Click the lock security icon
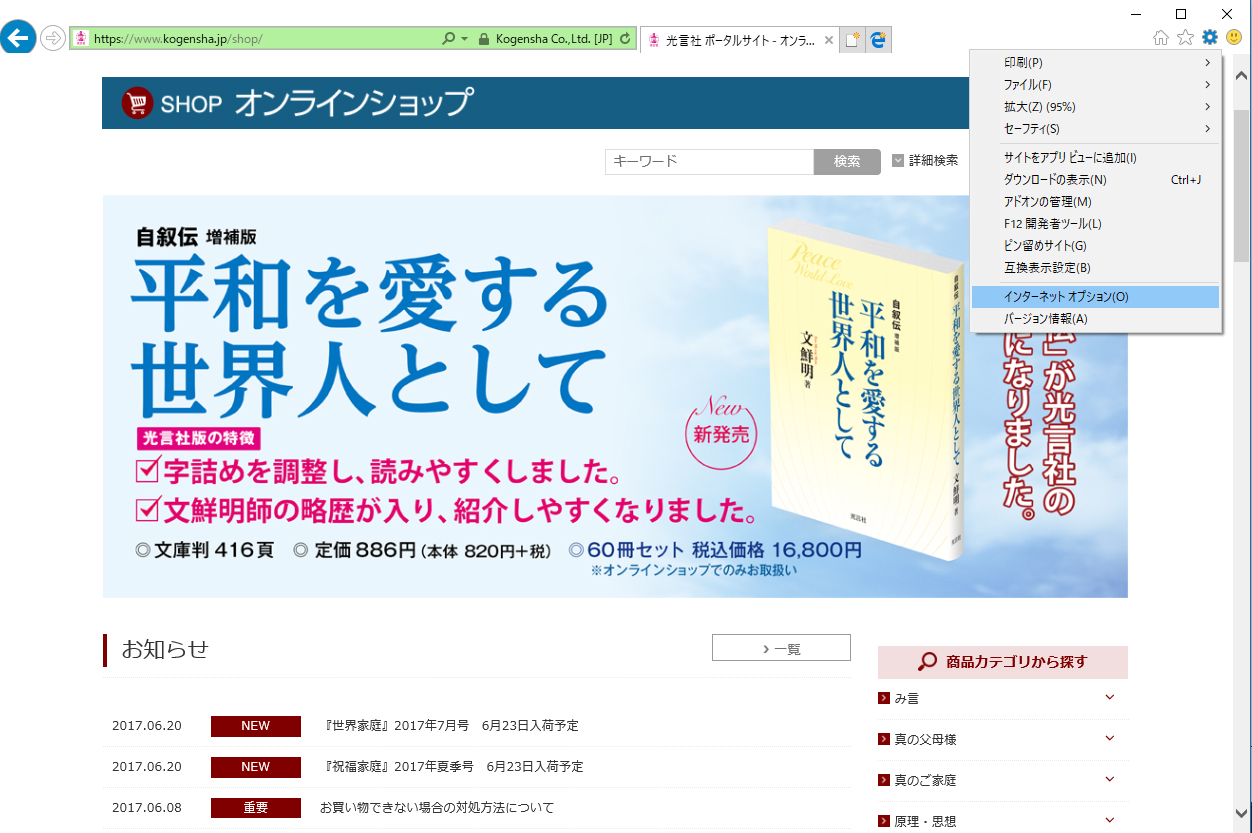 click(x=484, y=39)
